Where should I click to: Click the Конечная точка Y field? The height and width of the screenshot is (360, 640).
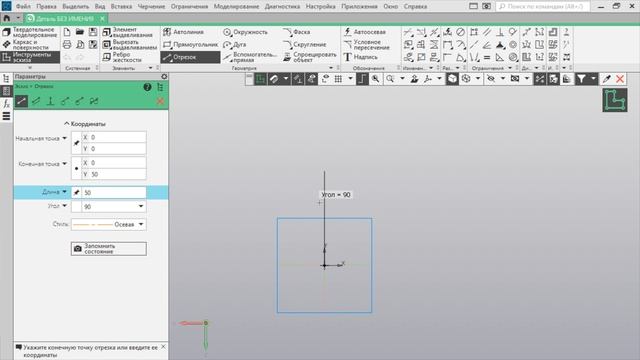(113, 174)
